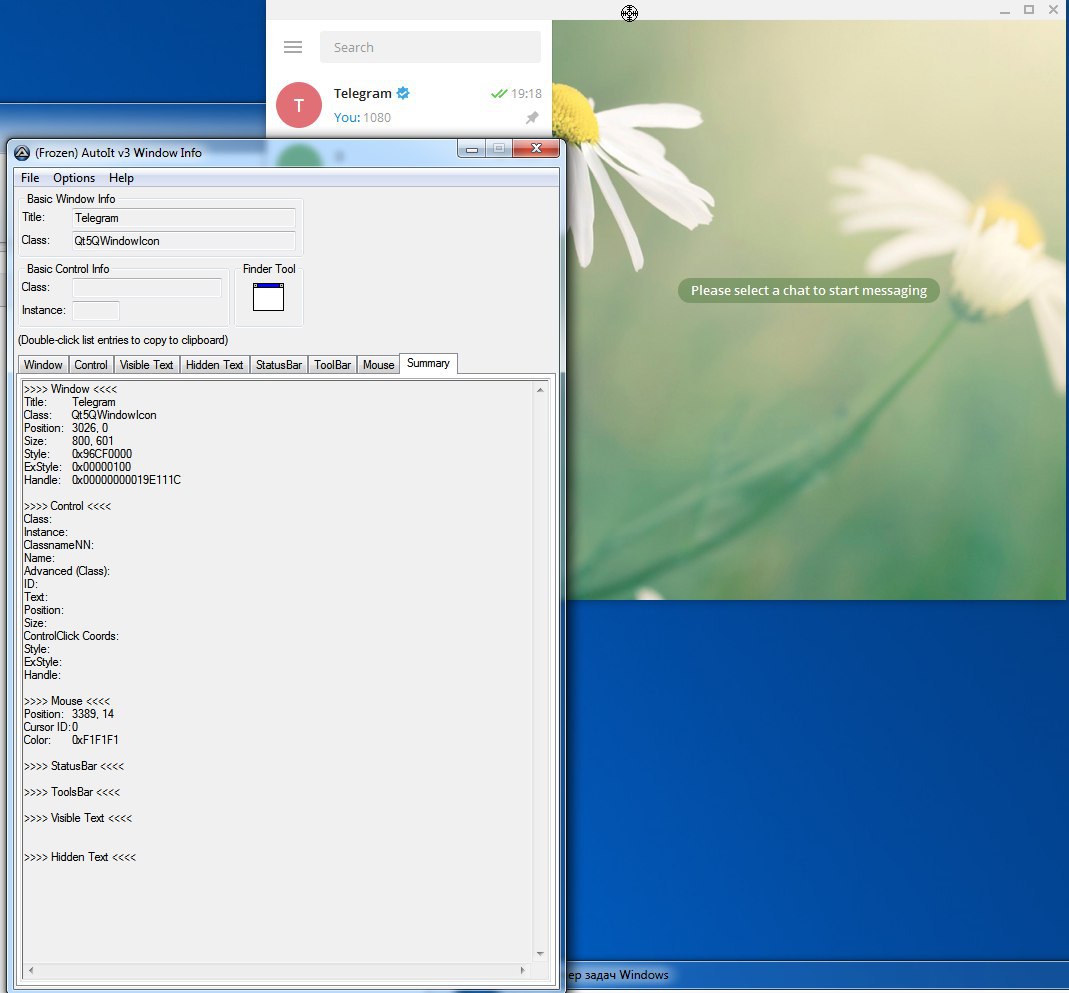Viewport: 1069px width, 993px height.
Task: Switch to the Control tab
Action: [x=91, y=365]
